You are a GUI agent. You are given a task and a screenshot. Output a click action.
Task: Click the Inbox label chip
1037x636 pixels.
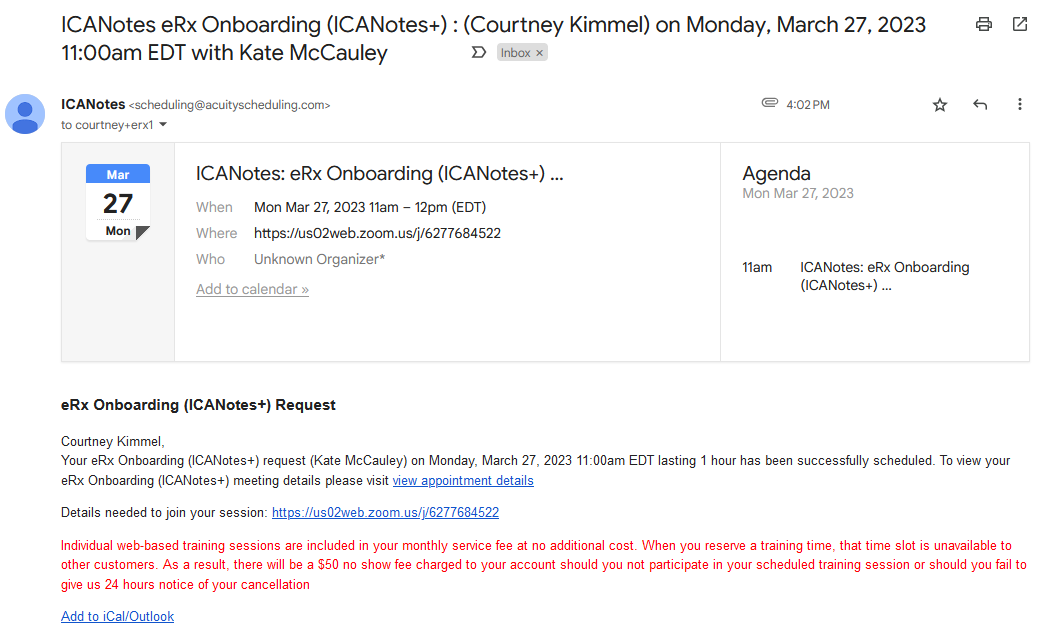coord(516,53)
